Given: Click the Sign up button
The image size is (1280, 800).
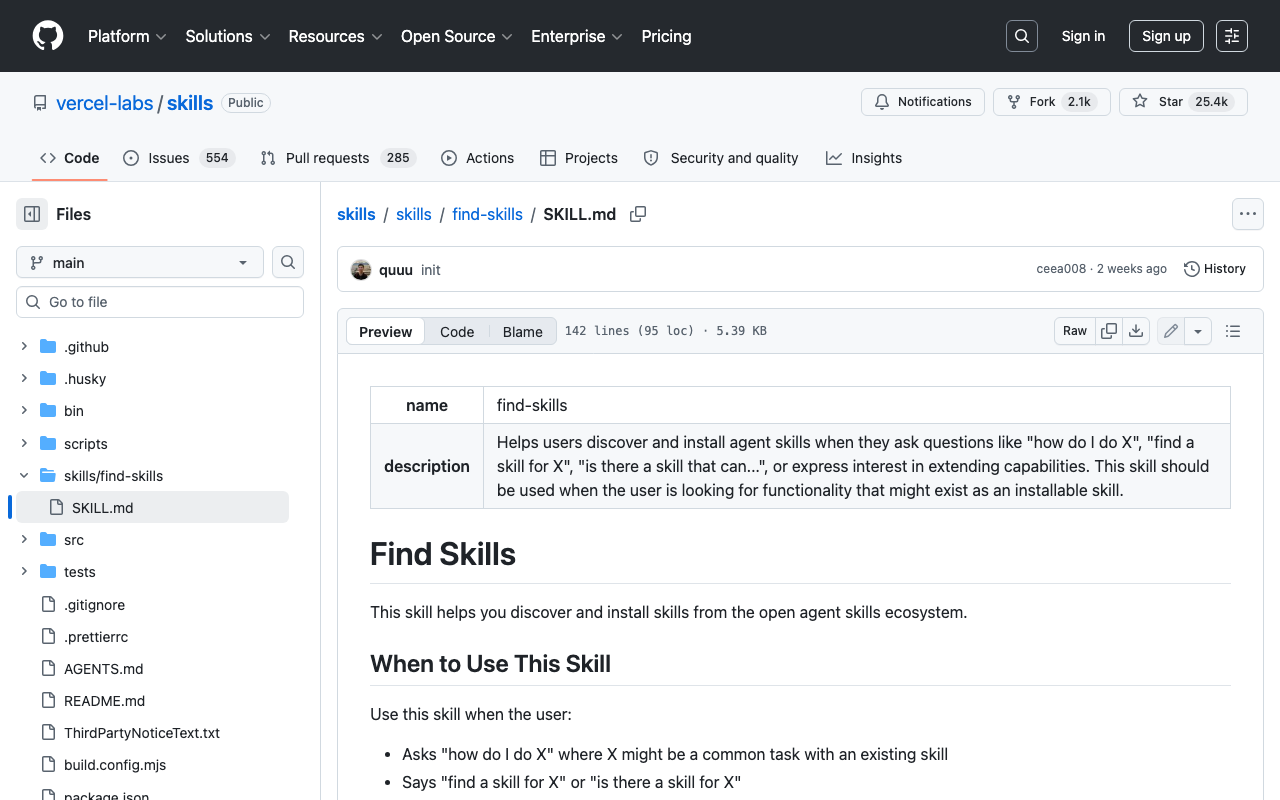Looking at the screenshot, I should tap(1166, 36).
